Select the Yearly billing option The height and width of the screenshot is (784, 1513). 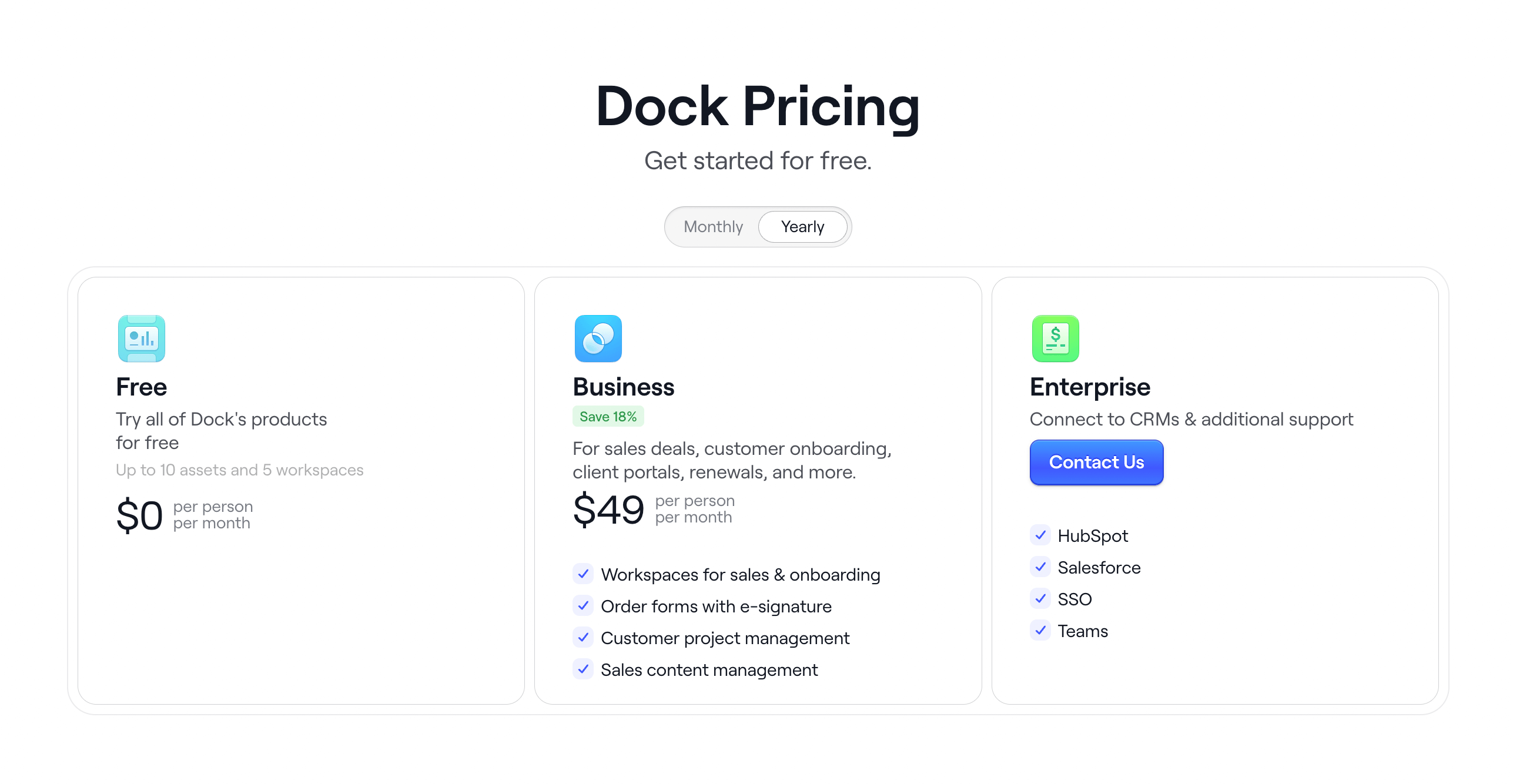tap(802, 227)
